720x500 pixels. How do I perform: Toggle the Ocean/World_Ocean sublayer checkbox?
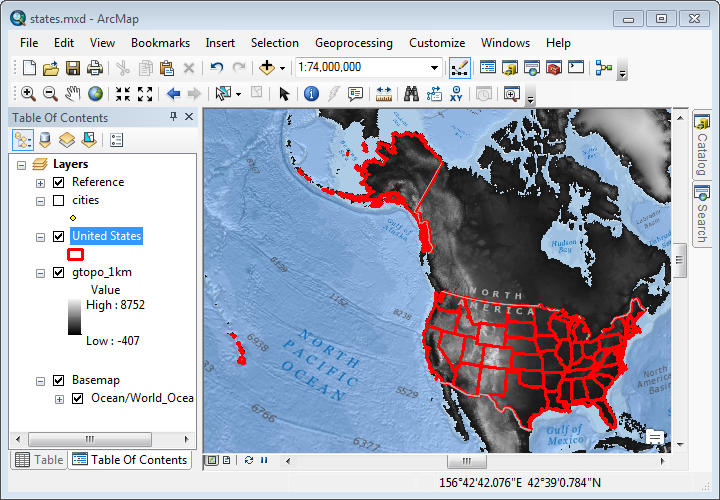click(x=78, y=399)
